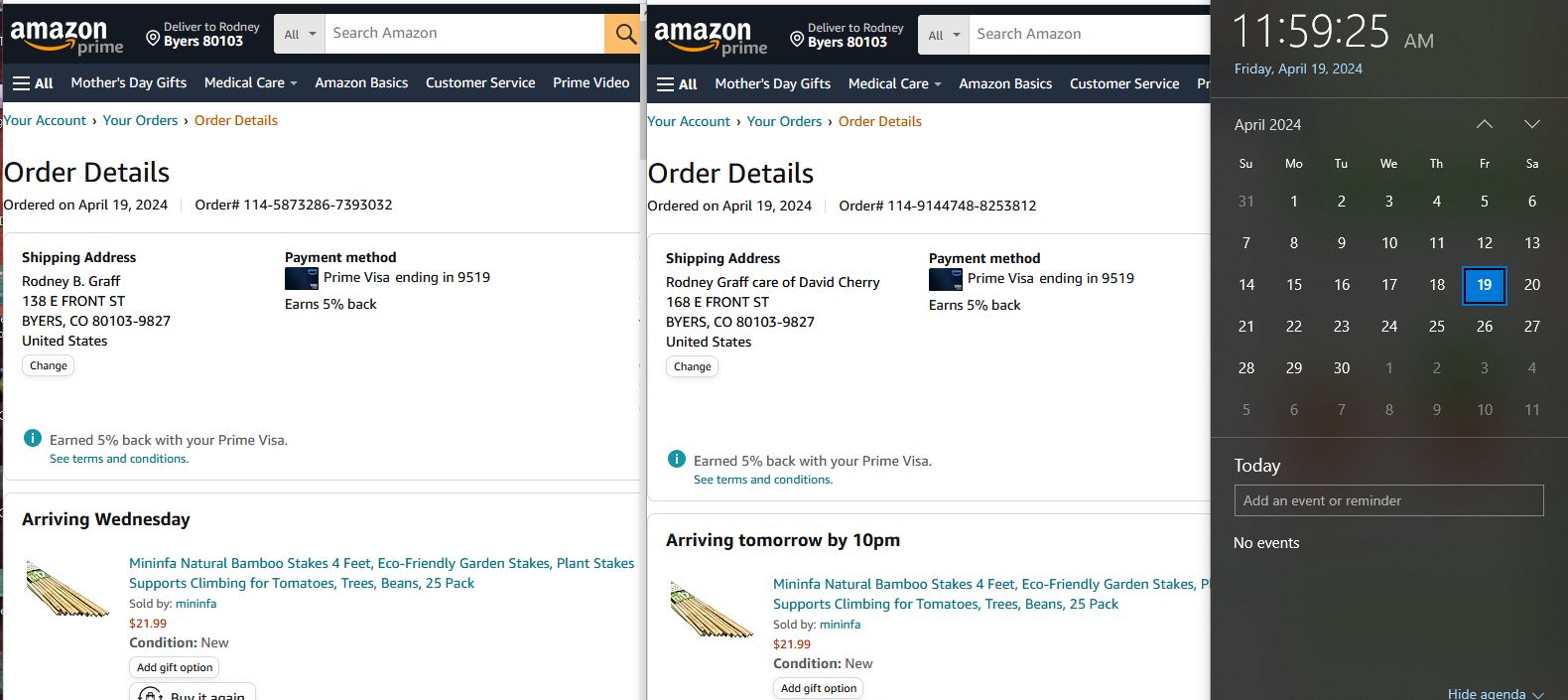This screenshot has height=700, width=1568.
Task: Open the hamburger All menu in right window
Action: coord(677,84)
